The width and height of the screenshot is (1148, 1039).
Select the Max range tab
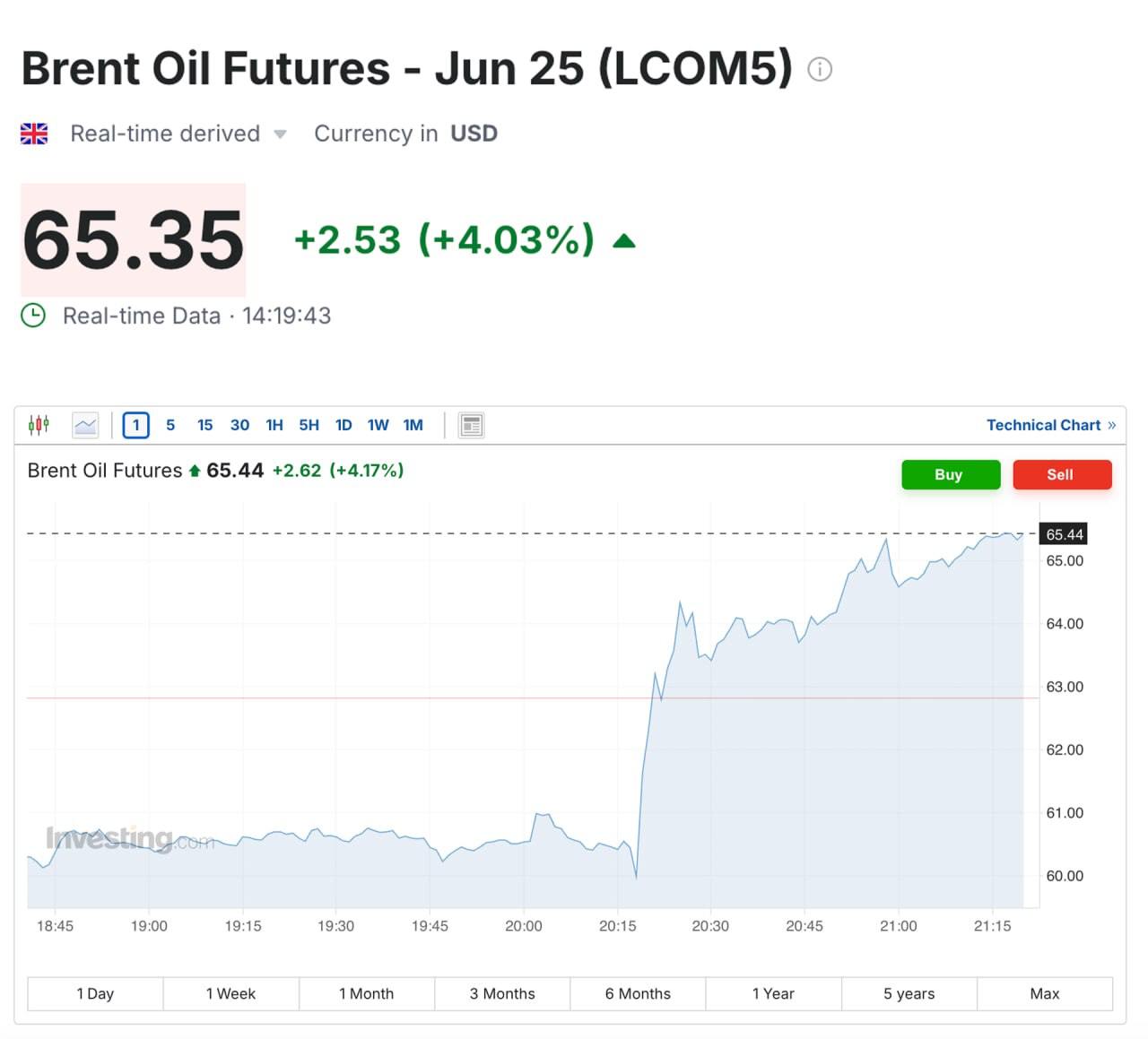1044,993
